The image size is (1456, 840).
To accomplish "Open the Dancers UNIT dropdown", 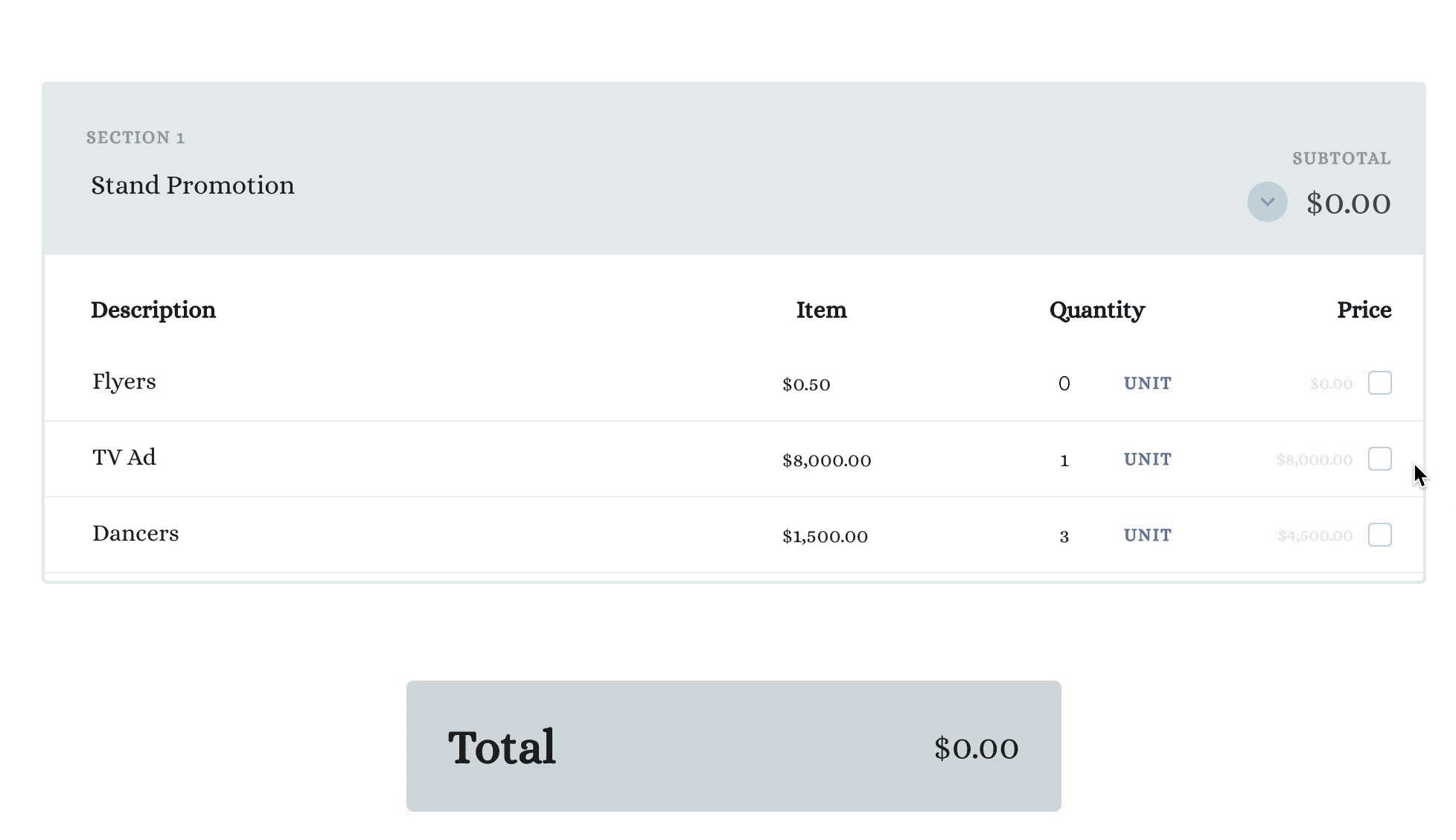I will (1147, 535).
